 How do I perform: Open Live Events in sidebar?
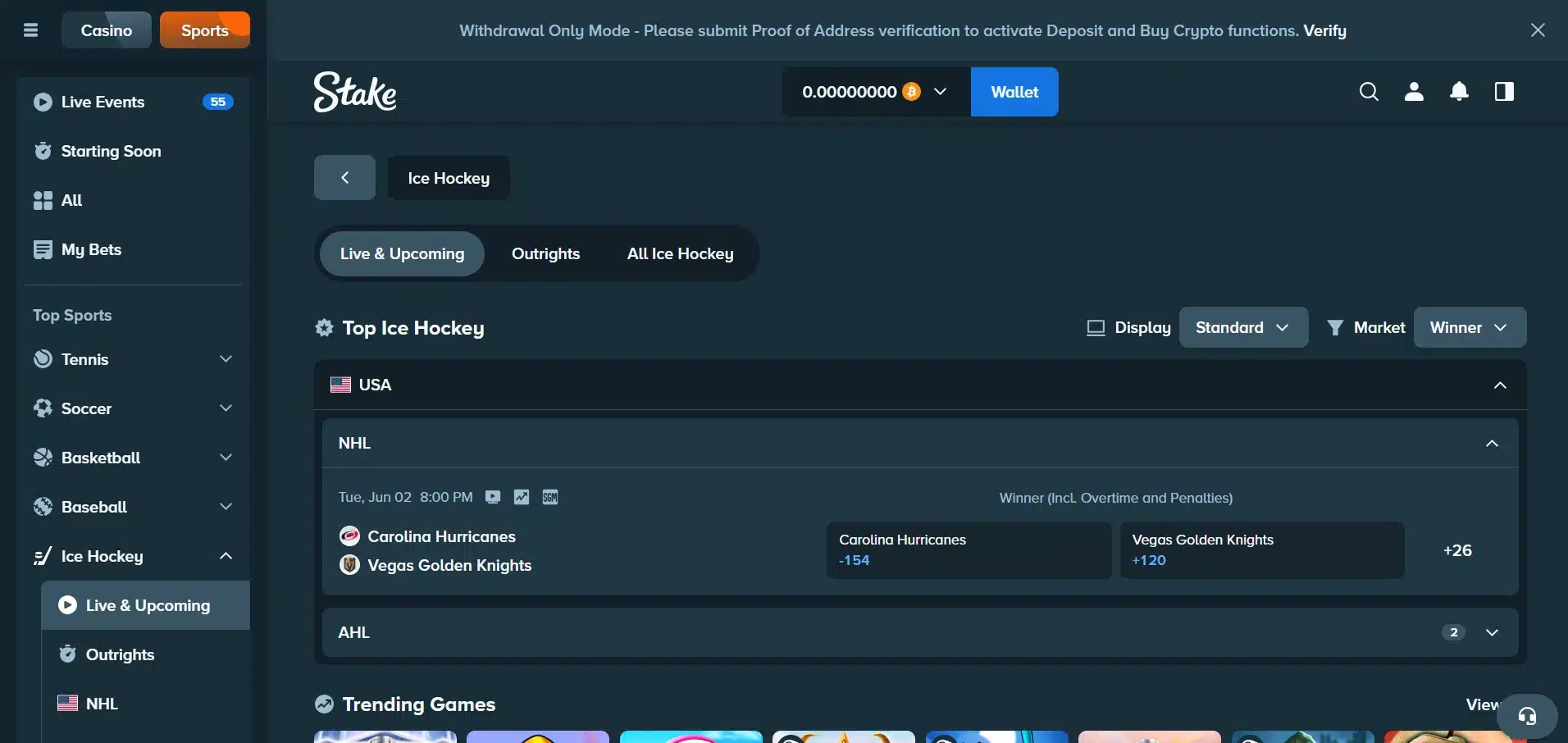click(x=134, y=102)
